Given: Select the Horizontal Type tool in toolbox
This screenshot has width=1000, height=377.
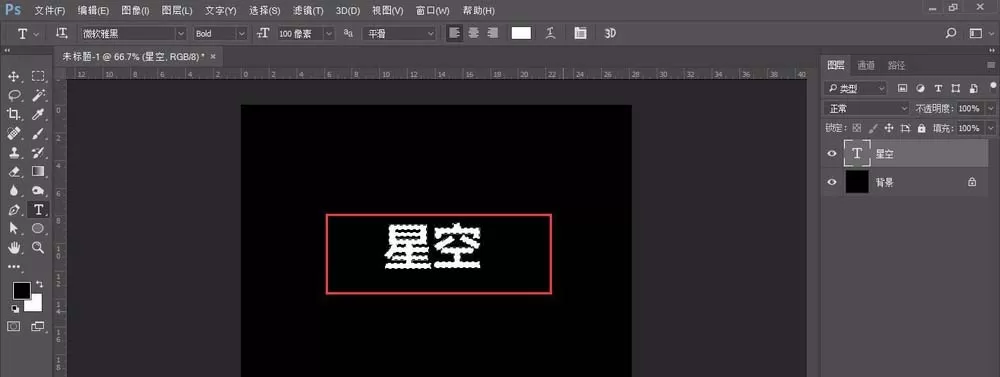Looking at the screenshot, I should pos(38,209).
